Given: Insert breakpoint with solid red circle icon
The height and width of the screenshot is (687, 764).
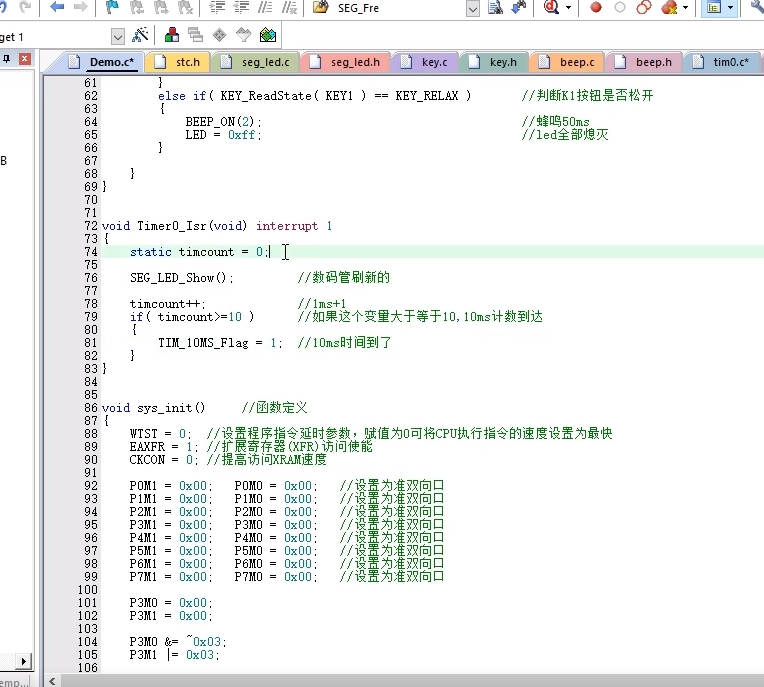Looking at the screenshot, I should (595, 7).
